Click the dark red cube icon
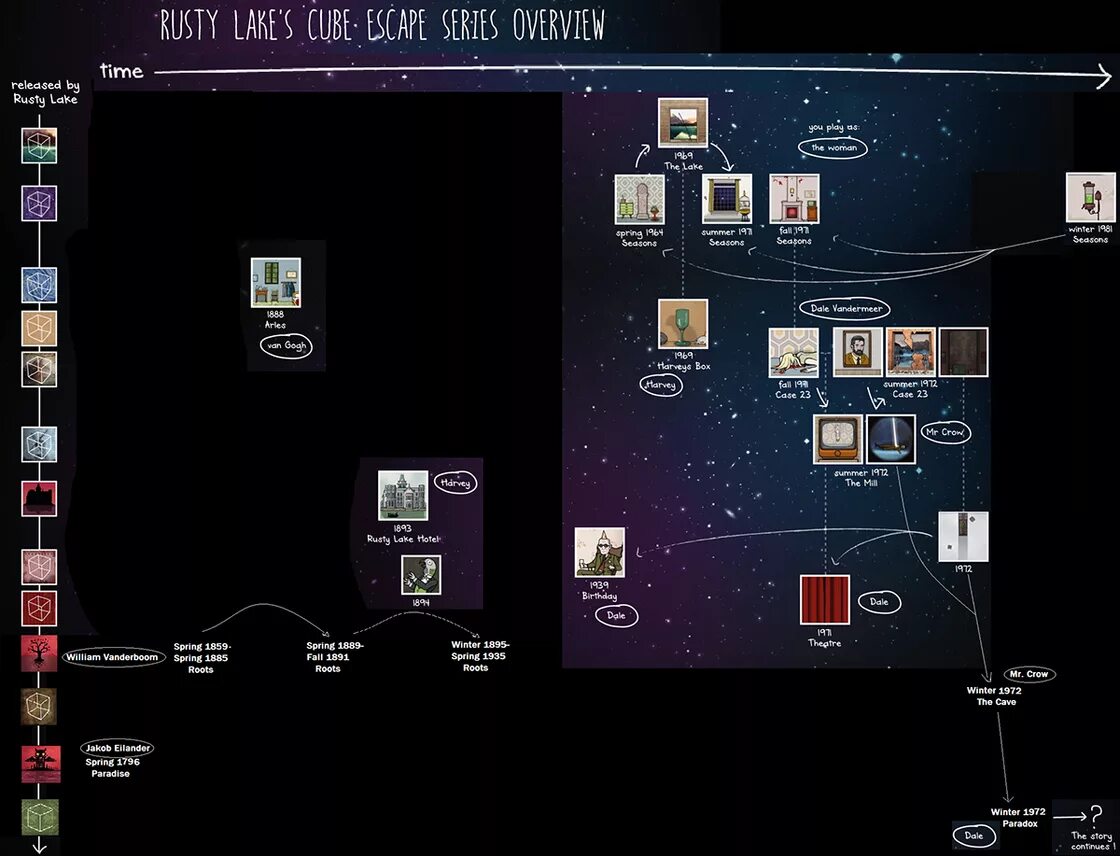Screen dimensions: 1120x856 click(39, 608)
